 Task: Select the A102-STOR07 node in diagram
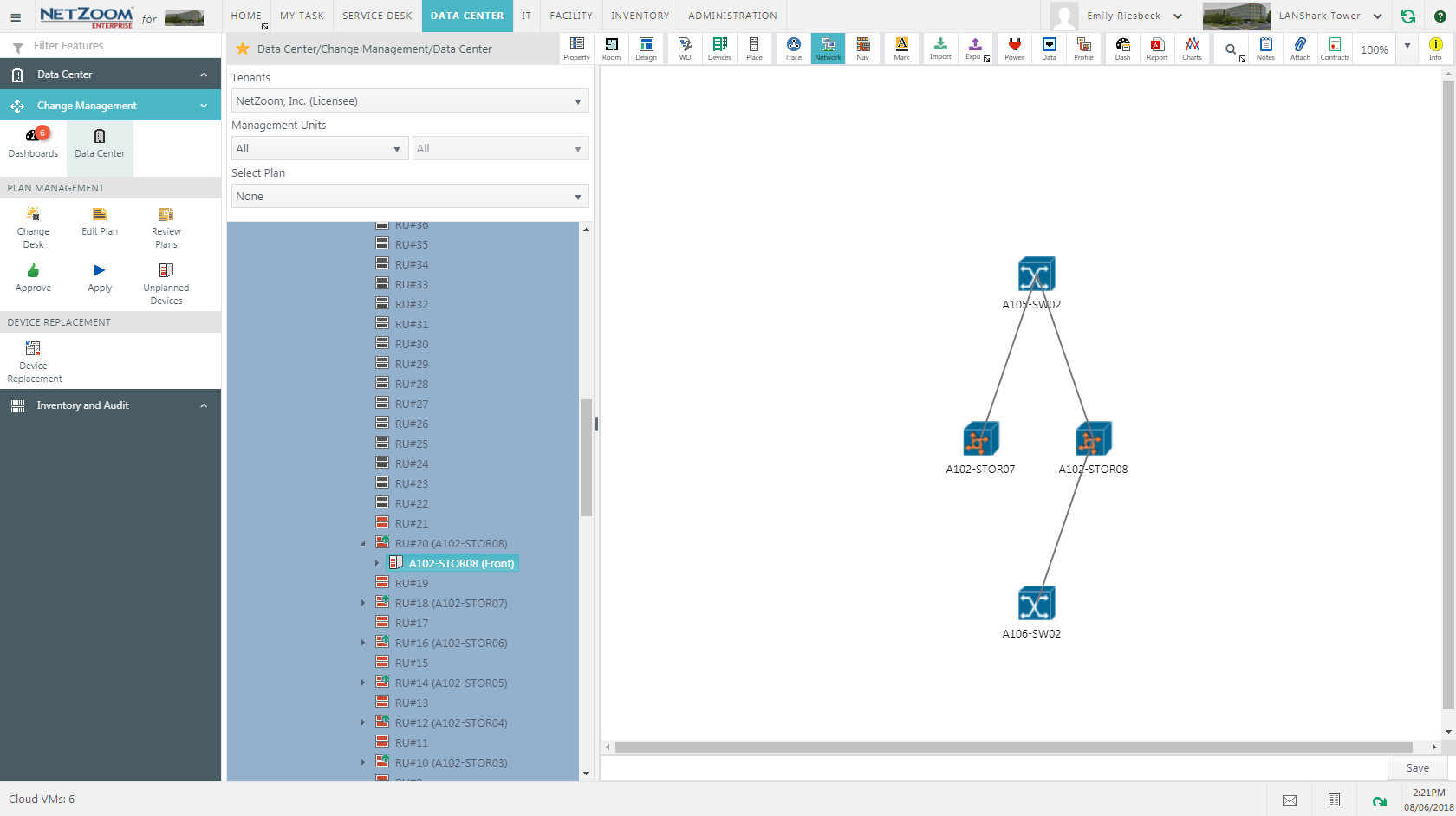click(x=981, y=439)
